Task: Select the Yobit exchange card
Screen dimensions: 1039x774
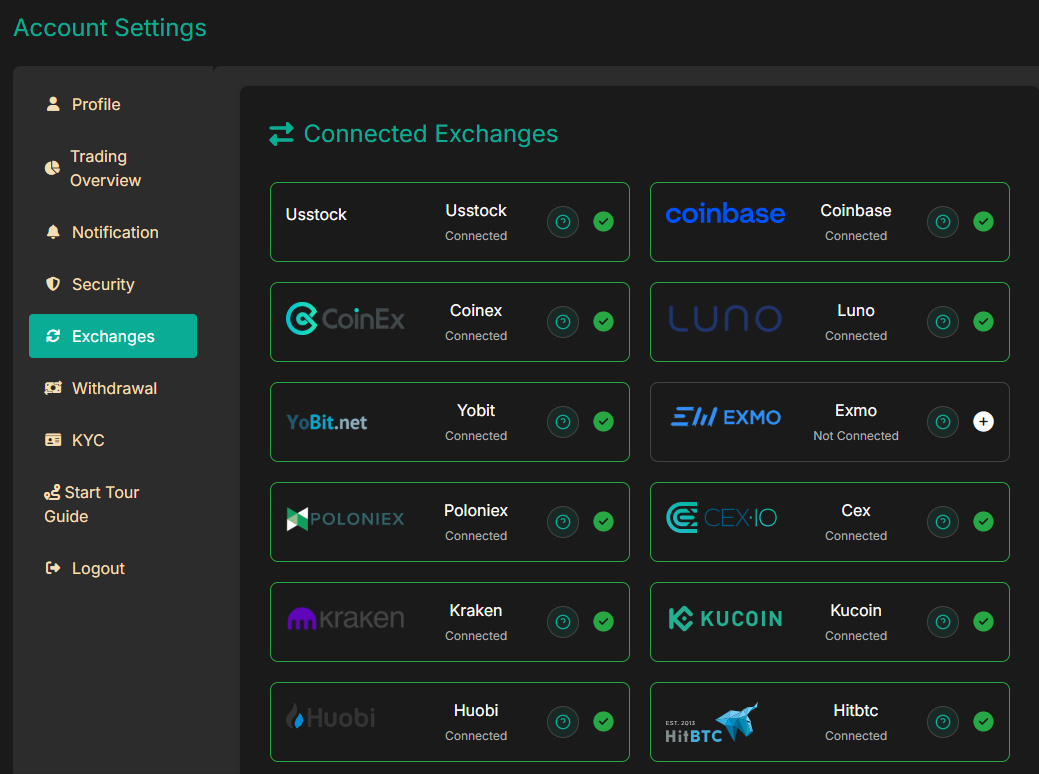Action: coord(450,422)
